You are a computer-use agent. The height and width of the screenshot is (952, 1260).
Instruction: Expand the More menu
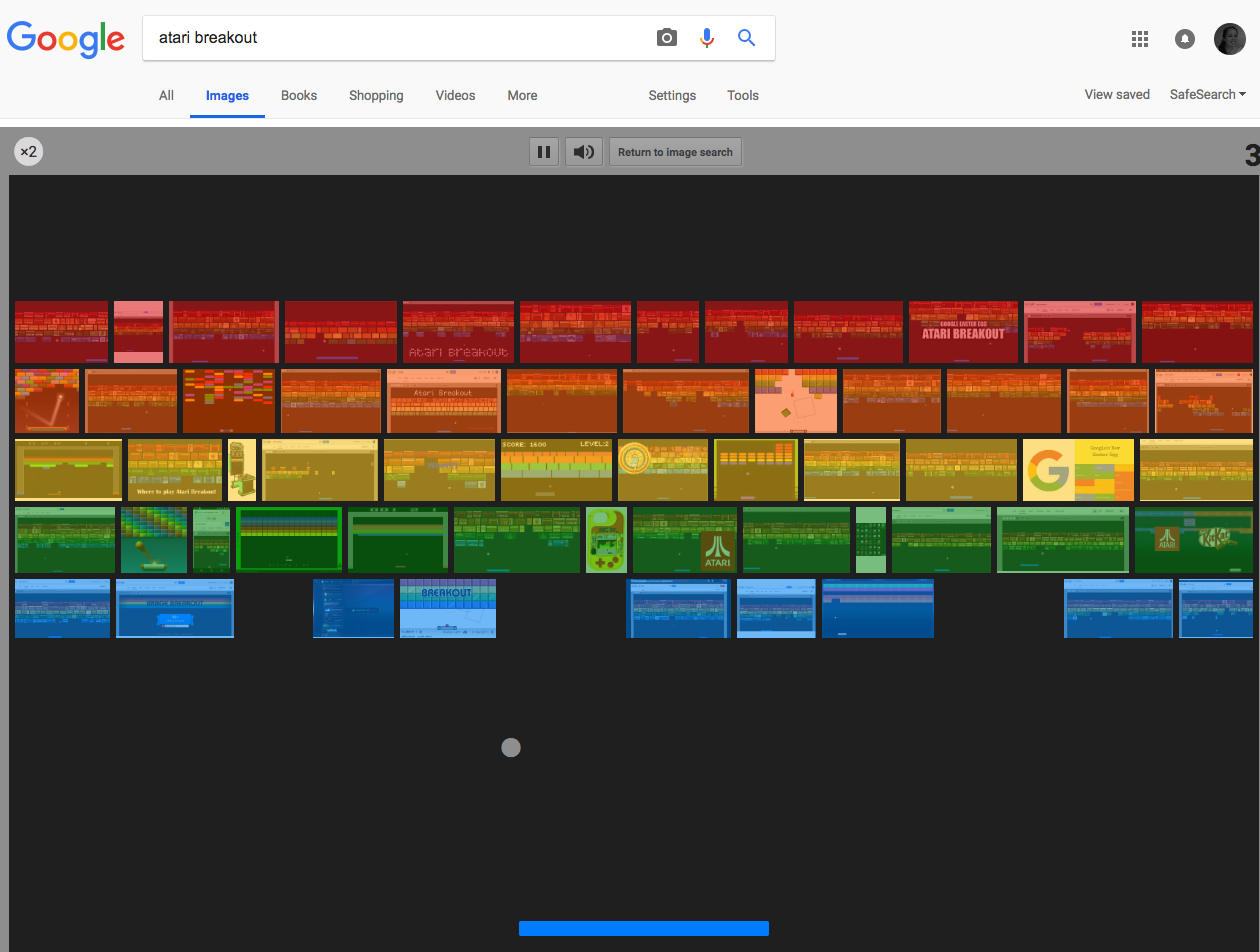(522, 95)
